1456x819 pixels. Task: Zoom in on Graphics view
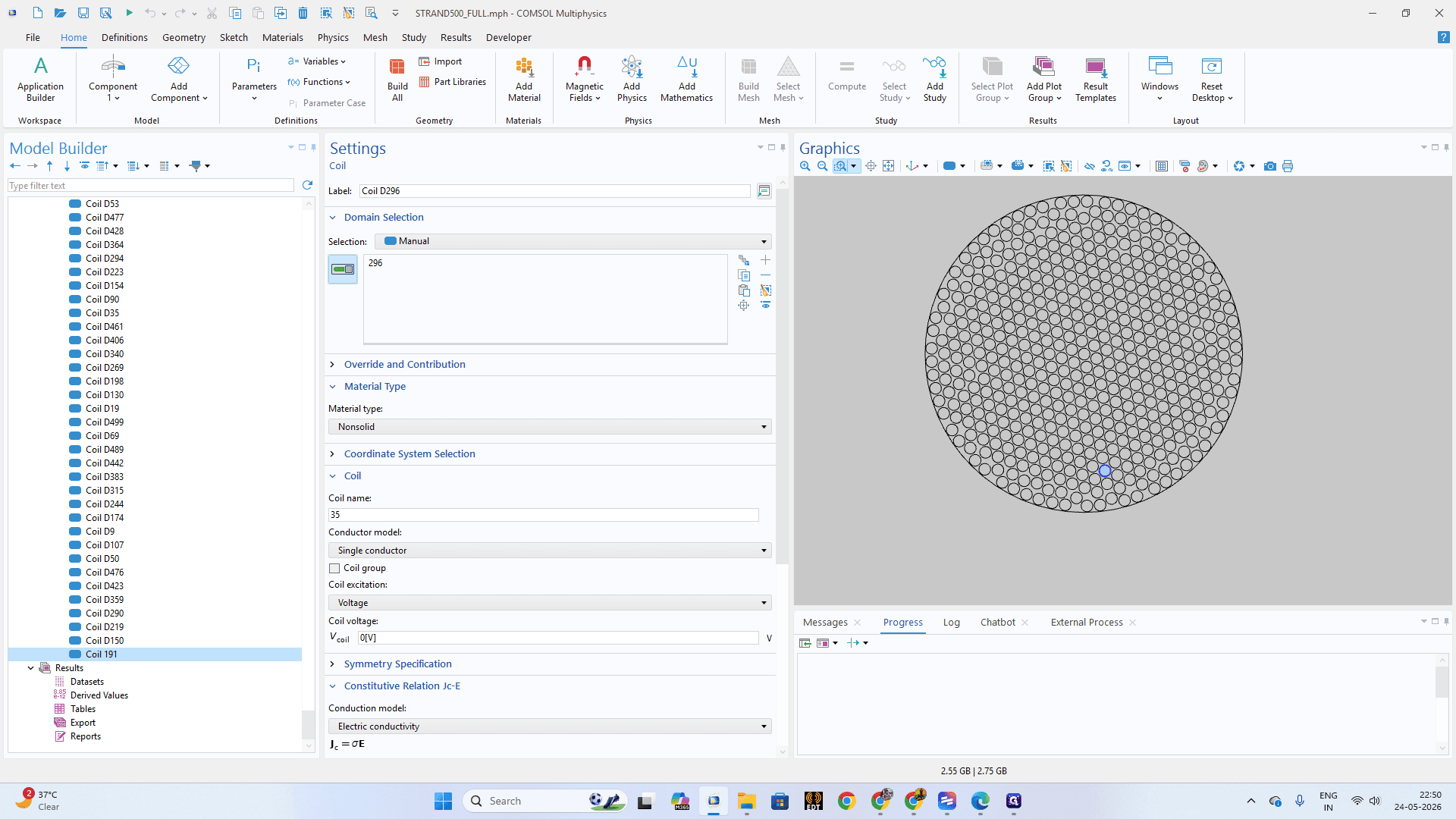click(805, 166)
